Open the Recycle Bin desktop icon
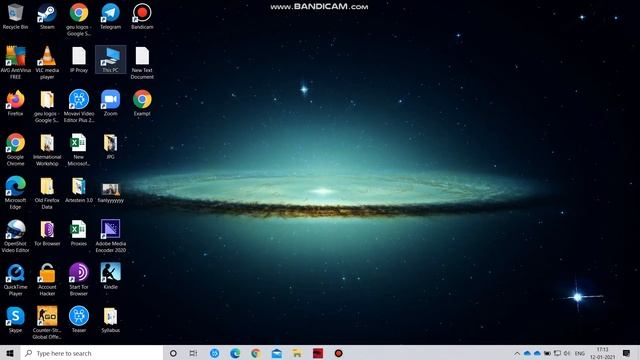 (x=16, y=17)
